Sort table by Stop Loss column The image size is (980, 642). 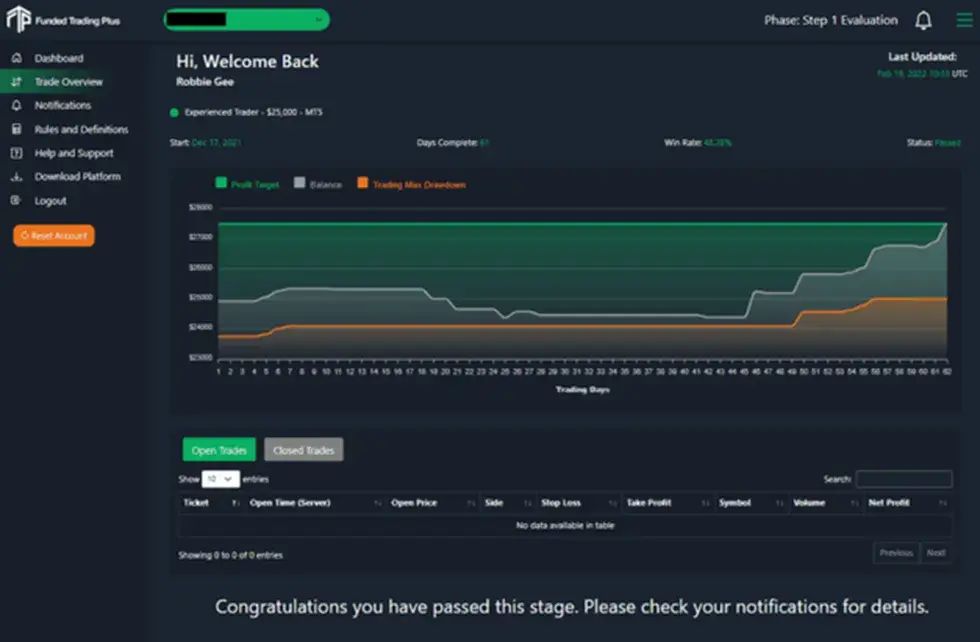(x=579, y=503)
